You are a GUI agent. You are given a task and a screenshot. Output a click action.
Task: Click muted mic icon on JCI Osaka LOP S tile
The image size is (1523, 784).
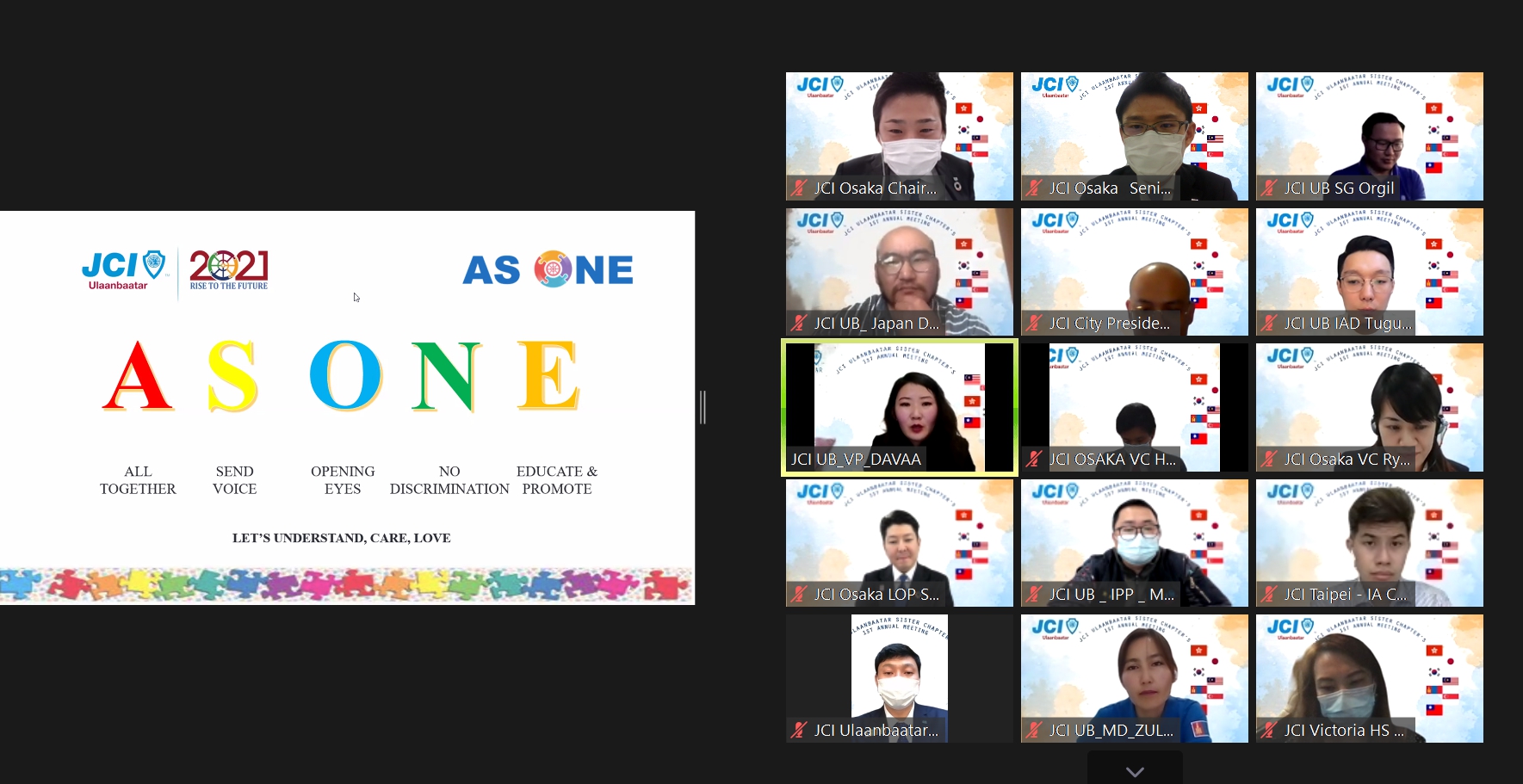[800, 595]
